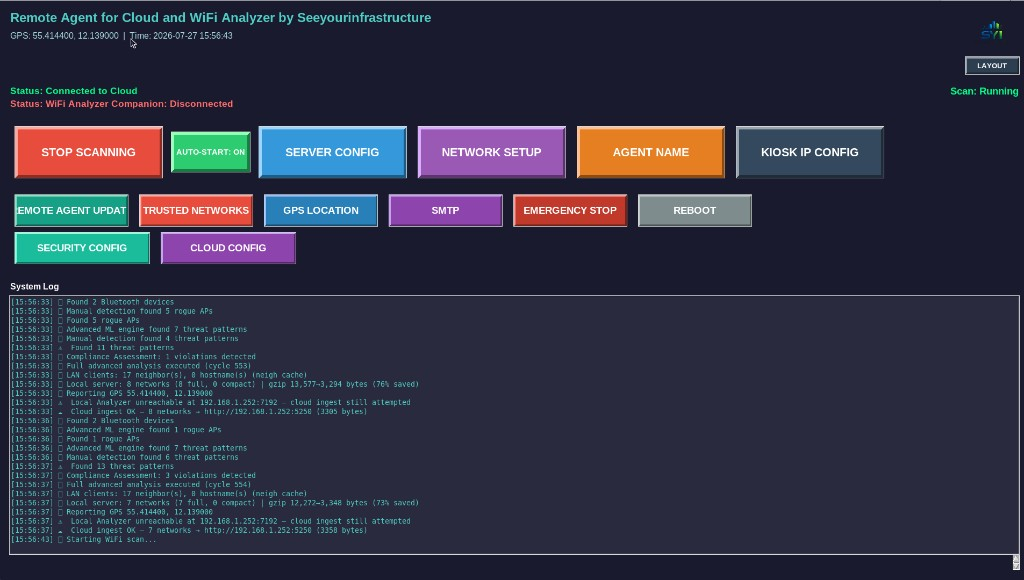This screenshot has width=1024, height=580.
Task: Click the SMTP button
Action: [x=445, y=210]
